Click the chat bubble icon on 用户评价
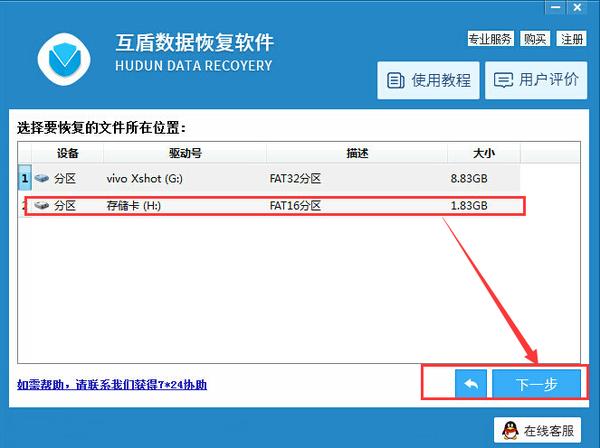Image resolution: width=600 pixels, height=448 pixels. [x=503, y=80]
